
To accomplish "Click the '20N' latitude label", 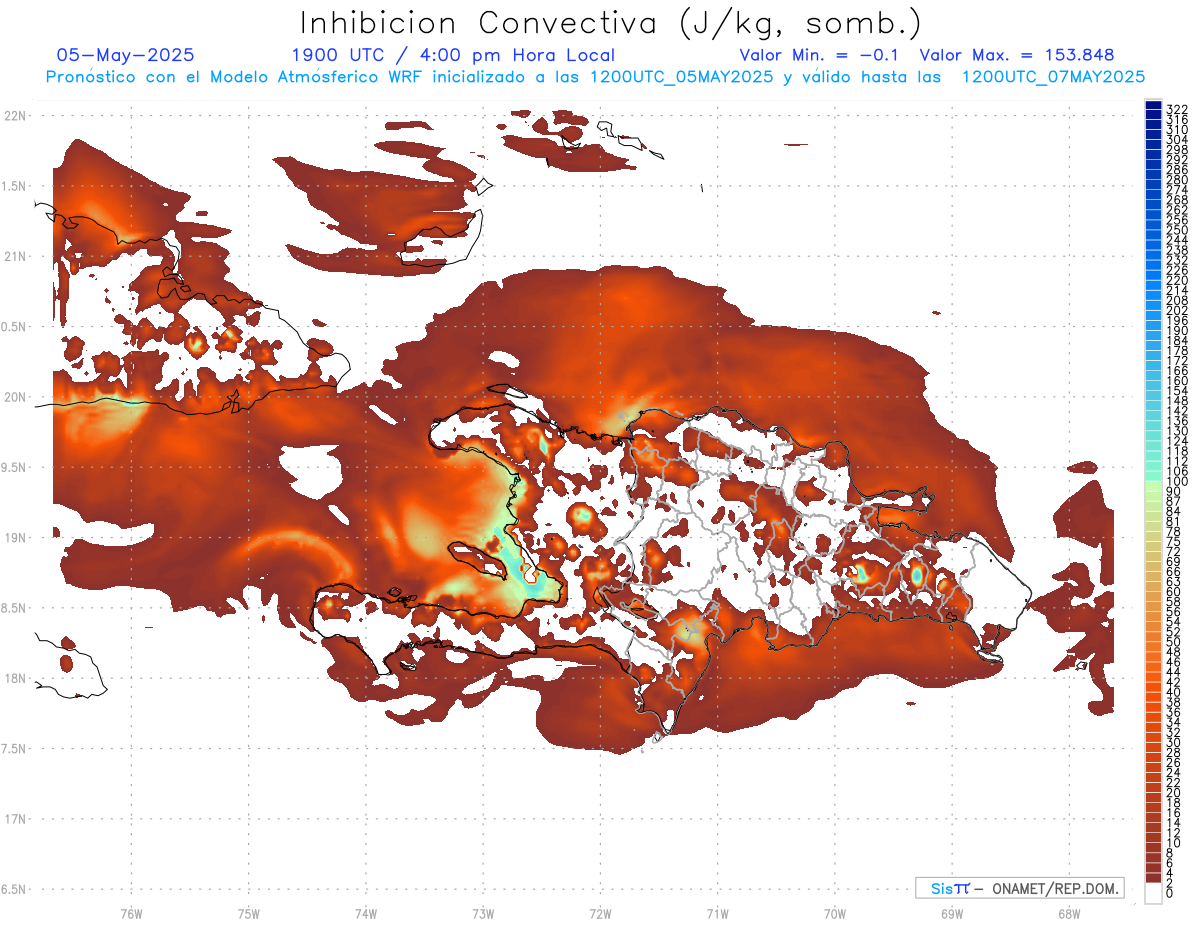I will [x=15, y=397].
